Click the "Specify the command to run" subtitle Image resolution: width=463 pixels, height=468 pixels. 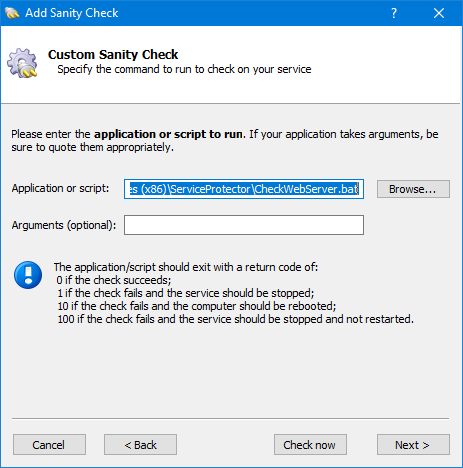184,69
